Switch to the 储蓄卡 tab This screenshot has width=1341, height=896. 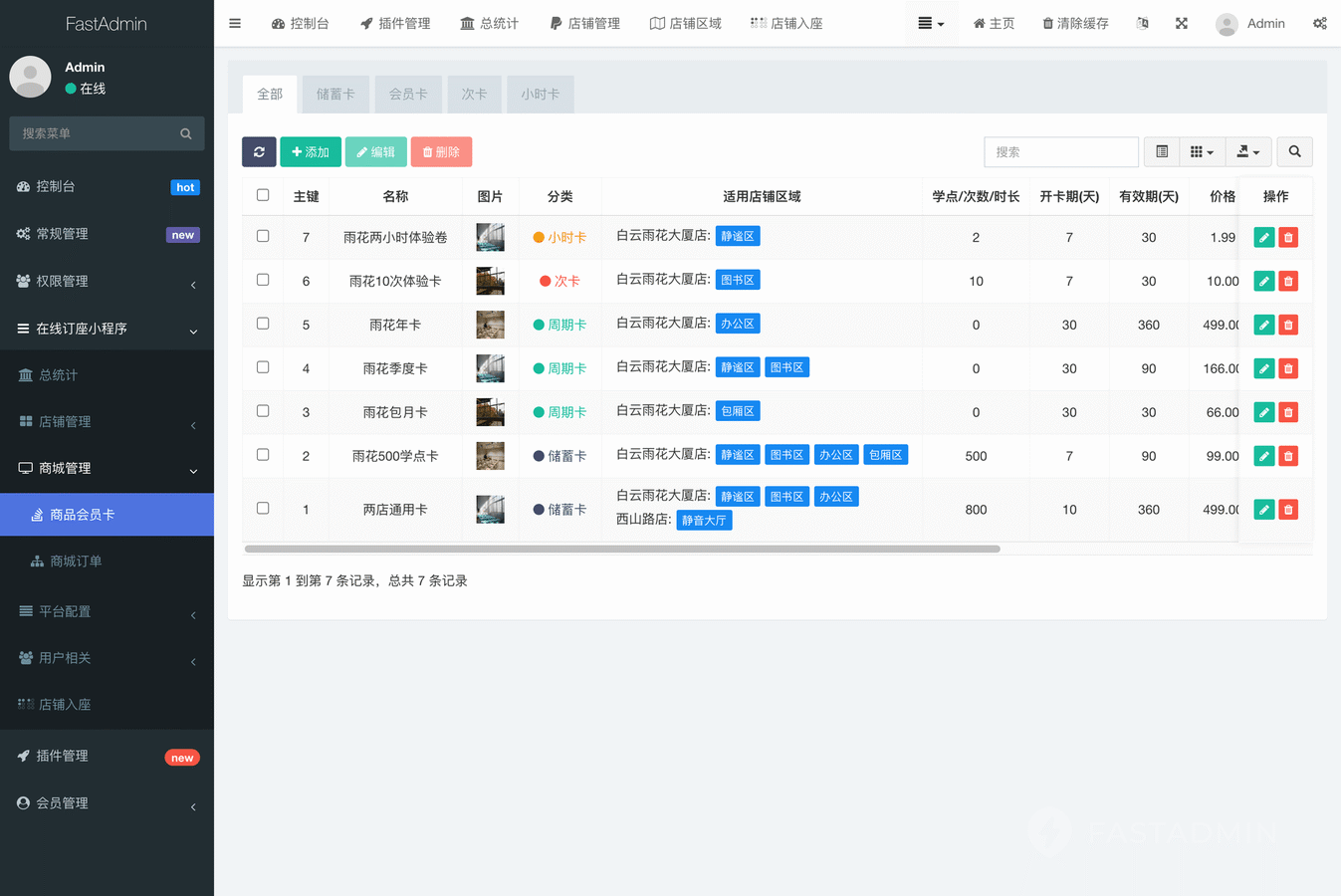pyautogui.click(x=335, y=94)
